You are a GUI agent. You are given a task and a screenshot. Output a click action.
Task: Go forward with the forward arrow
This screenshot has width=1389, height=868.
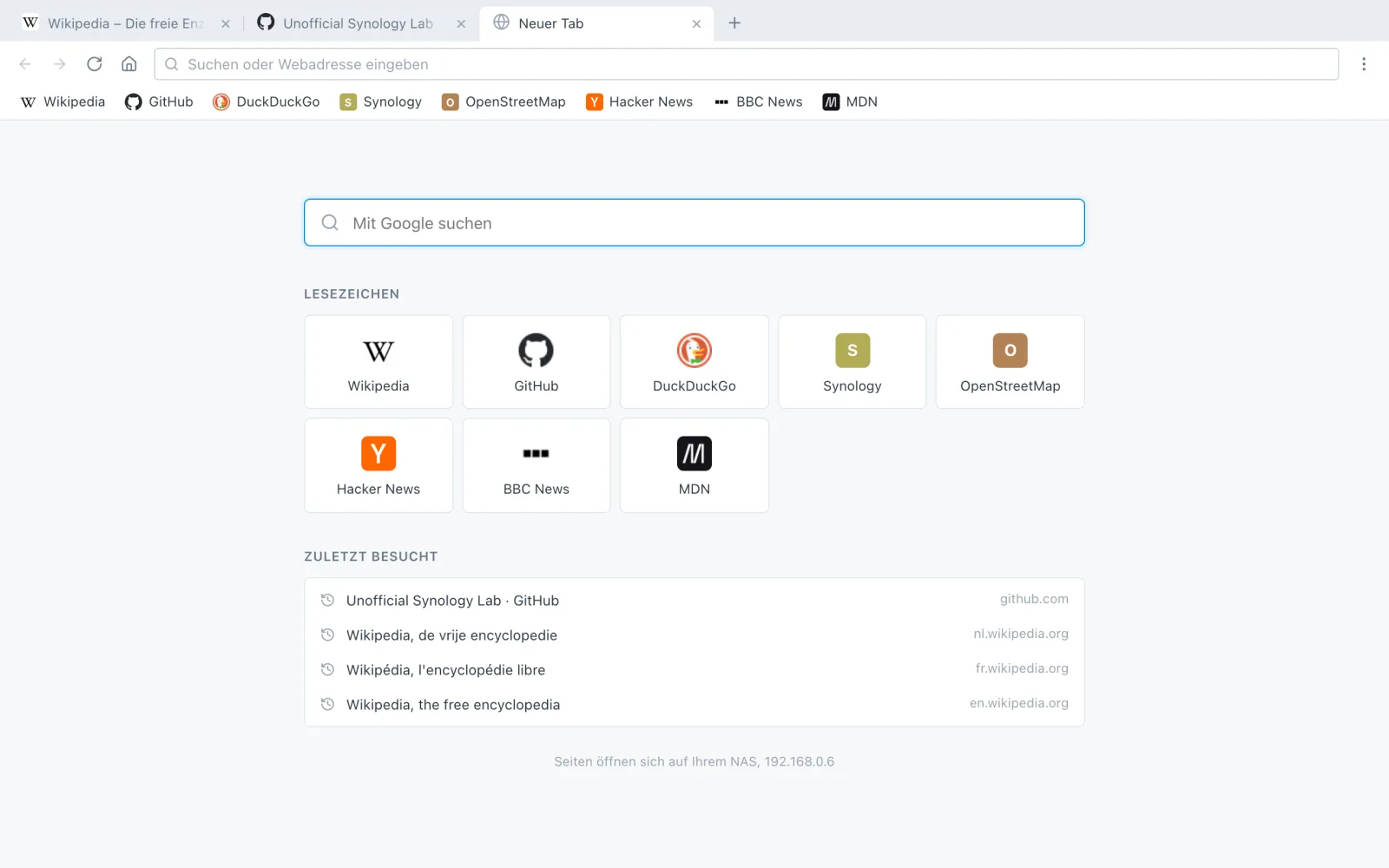(60, 64)
